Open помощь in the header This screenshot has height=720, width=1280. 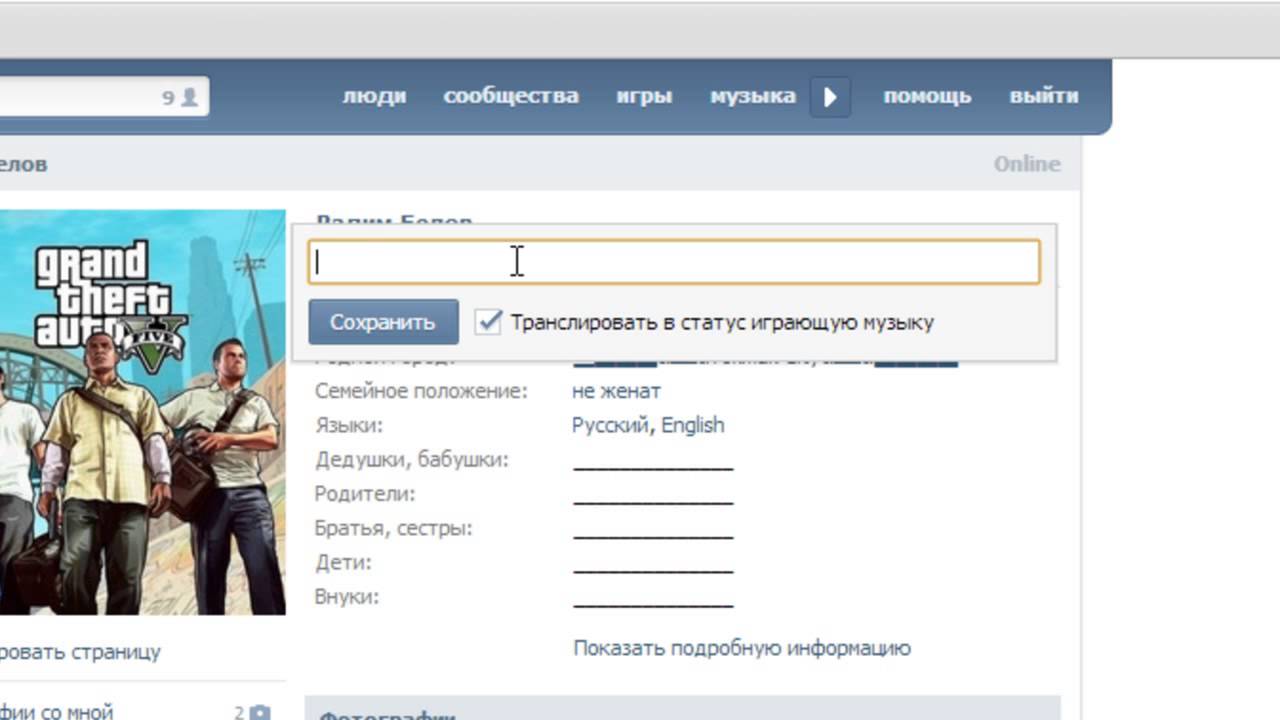pyautogui.click(x=927, y=96)
